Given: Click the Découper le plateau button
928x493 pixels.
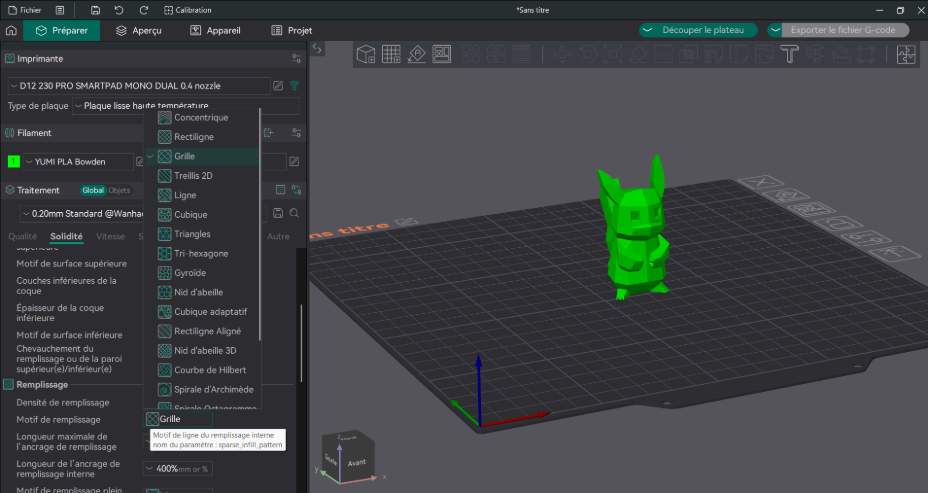Looking at the screenshot, I should tap(703, 30).
